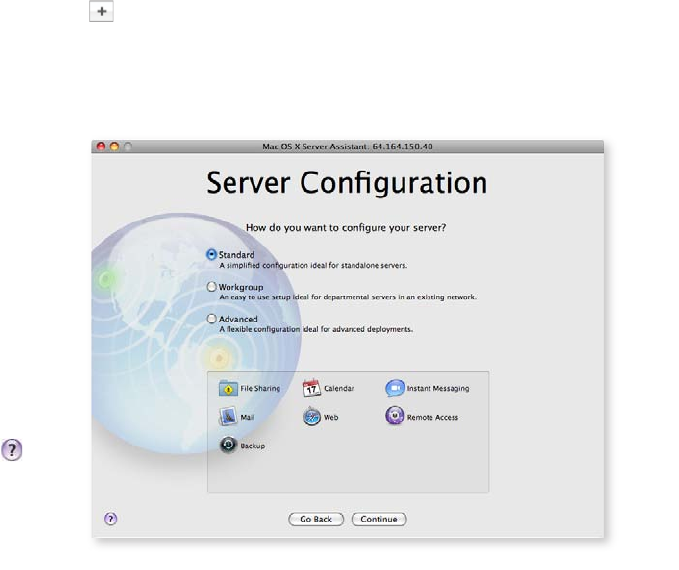Click the 'Backup' service label
Image resolution: width=679 pixels, height=570 pixels.
[x=252, y=446]
